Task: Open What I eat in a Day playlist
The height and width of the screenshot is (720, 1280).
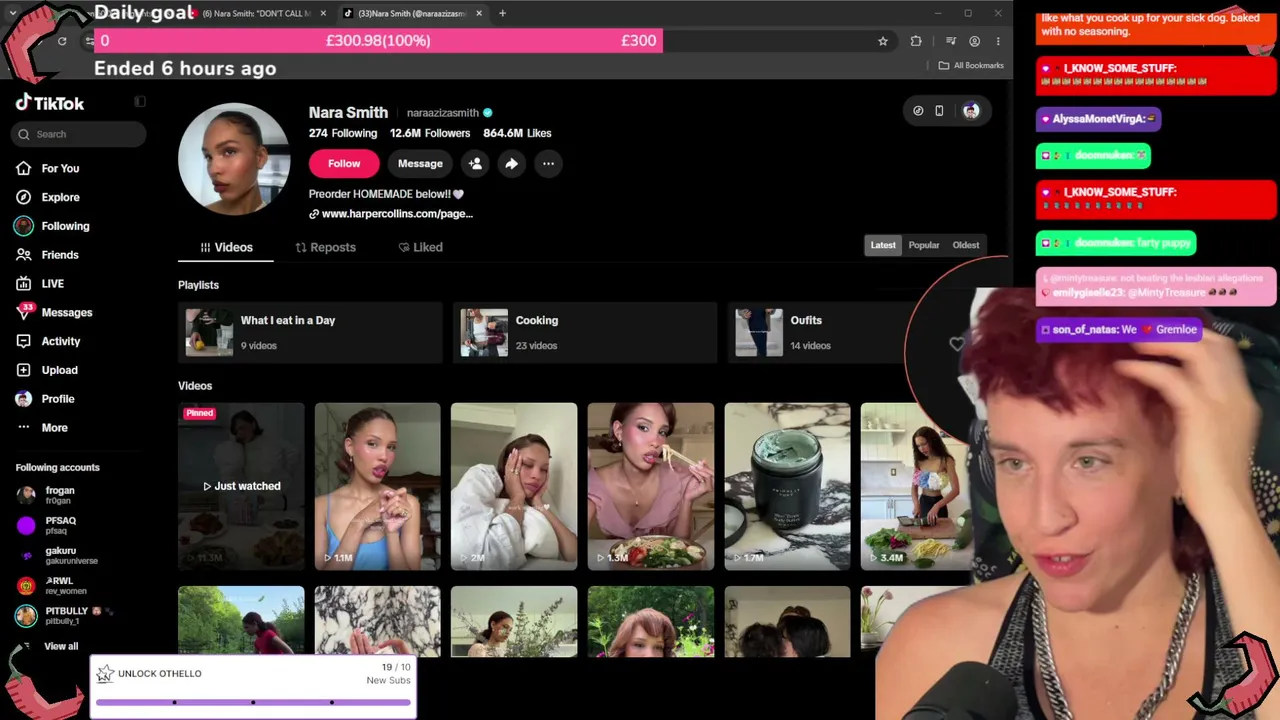Action: 310,332
